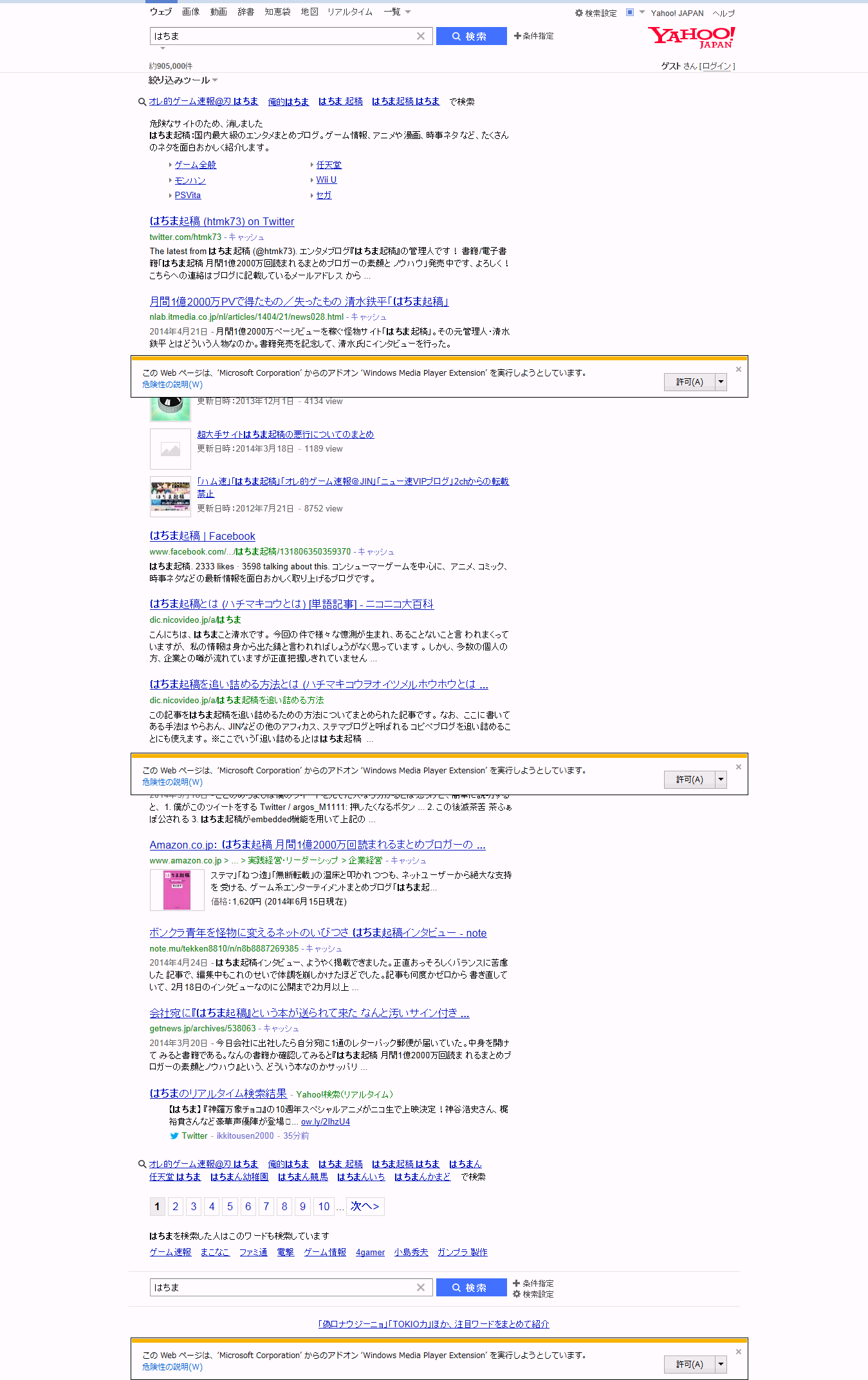Open the ゲーム全般 sitelink

pos(196,165)
